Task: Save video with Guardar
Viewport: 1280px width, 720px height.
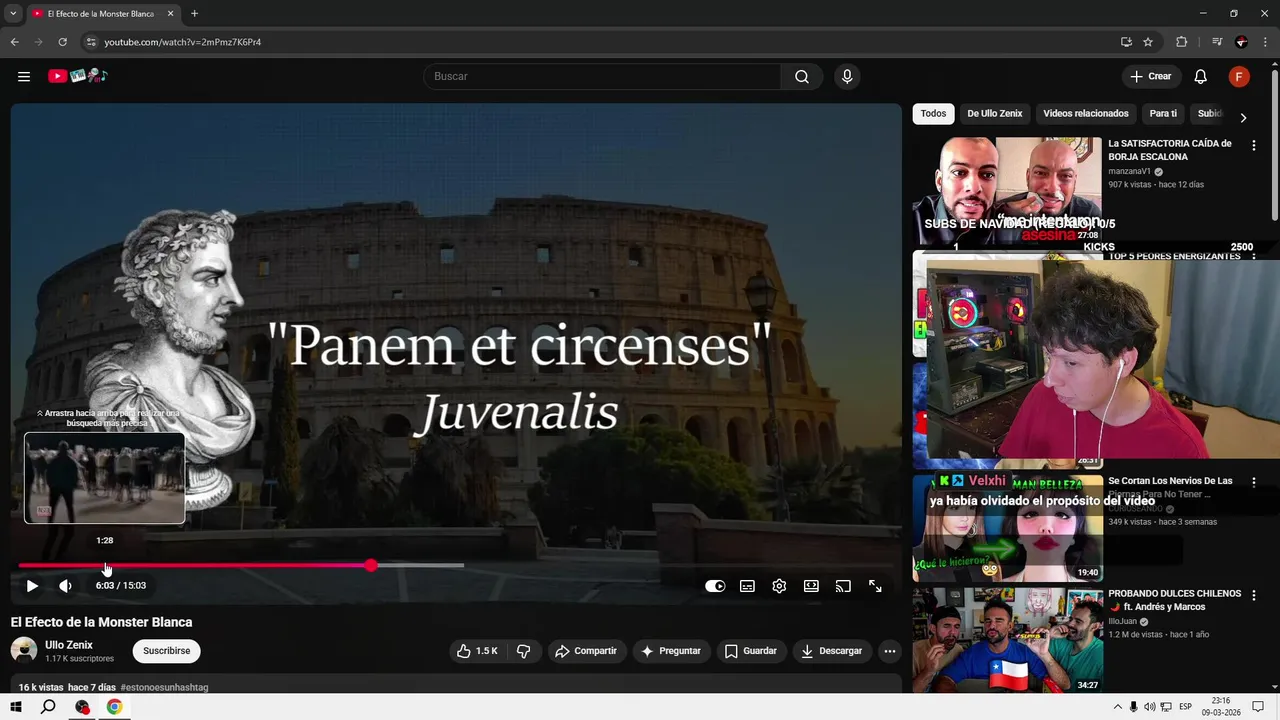Action: (x=751, y=651)
